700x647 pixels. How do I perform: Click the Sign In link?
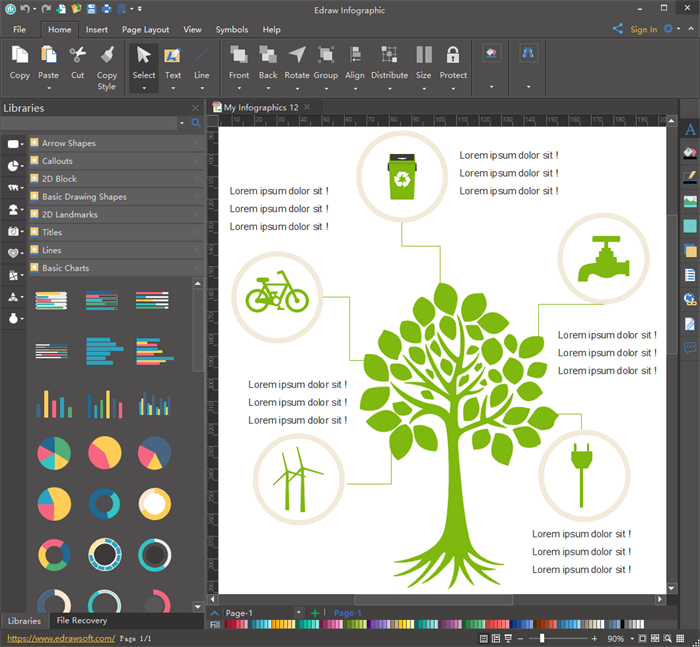(643, 30)
